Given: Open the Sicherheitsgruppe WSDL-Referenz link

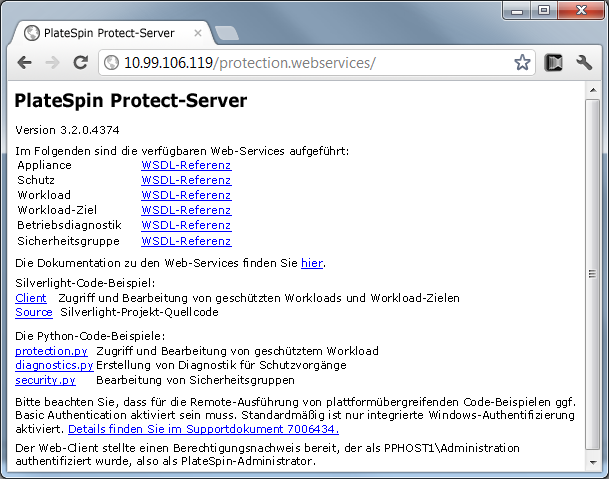Looking at the screenshot, I should [x=186, y=241].
